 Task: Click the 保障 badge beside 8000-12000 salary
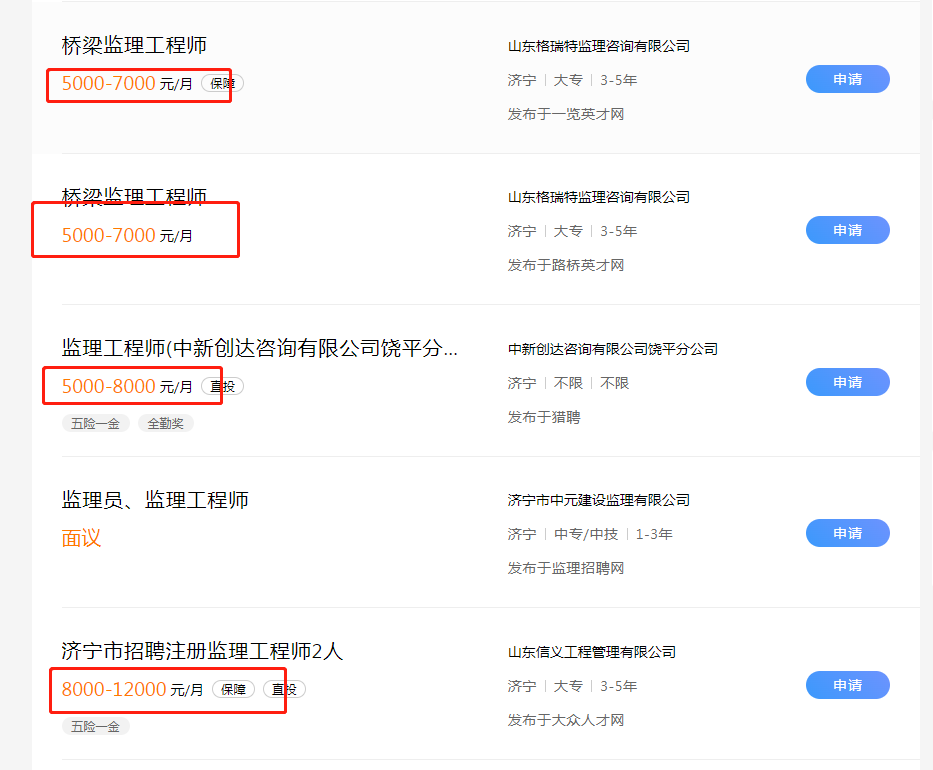tap(233, 689)
